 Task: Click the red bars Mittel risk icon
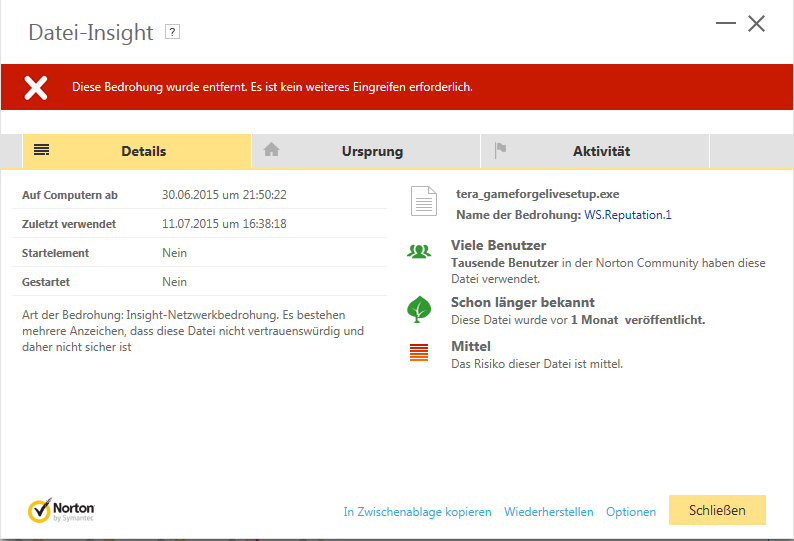coord(419,353)
